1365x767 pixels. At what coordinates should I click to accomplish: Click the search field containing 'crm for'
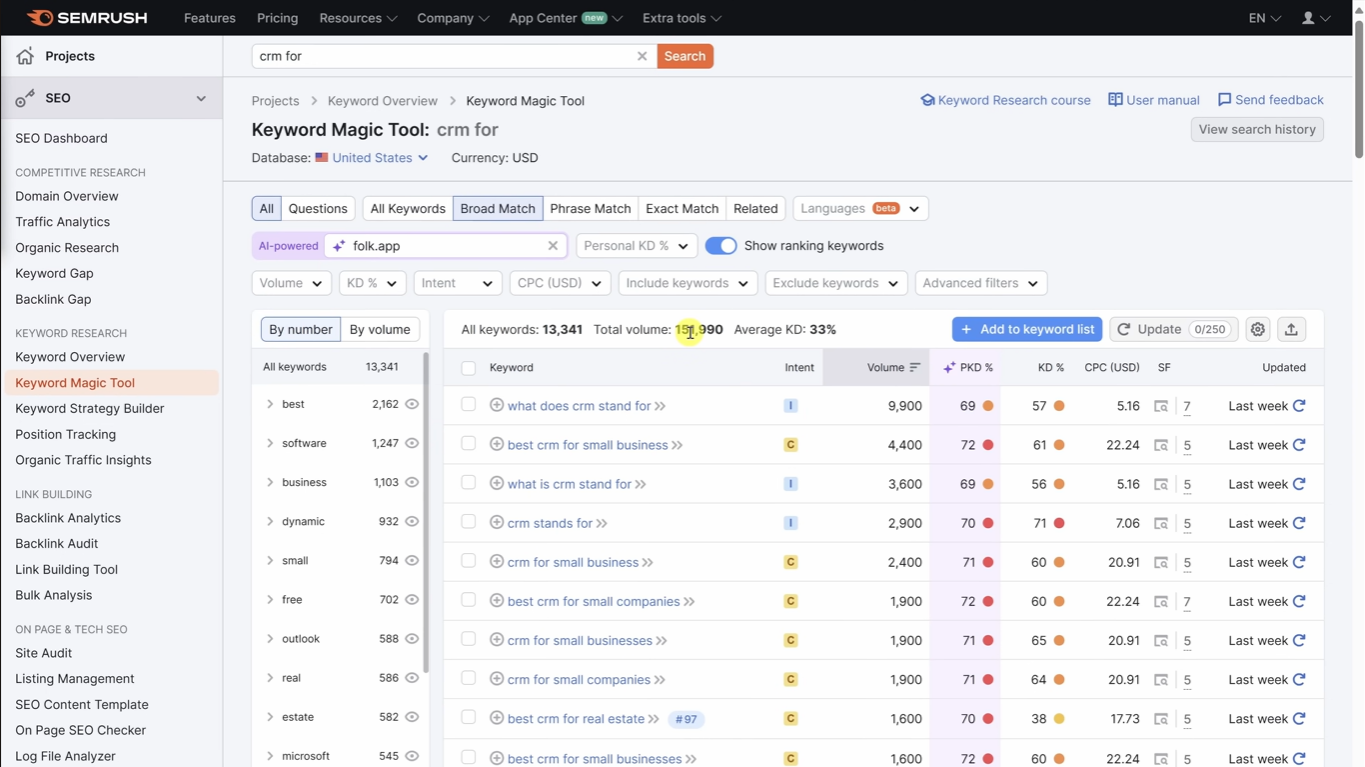[x=440, y=56]
